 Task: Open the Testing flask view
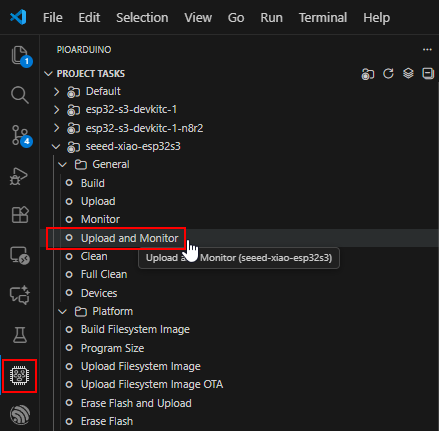19,335
